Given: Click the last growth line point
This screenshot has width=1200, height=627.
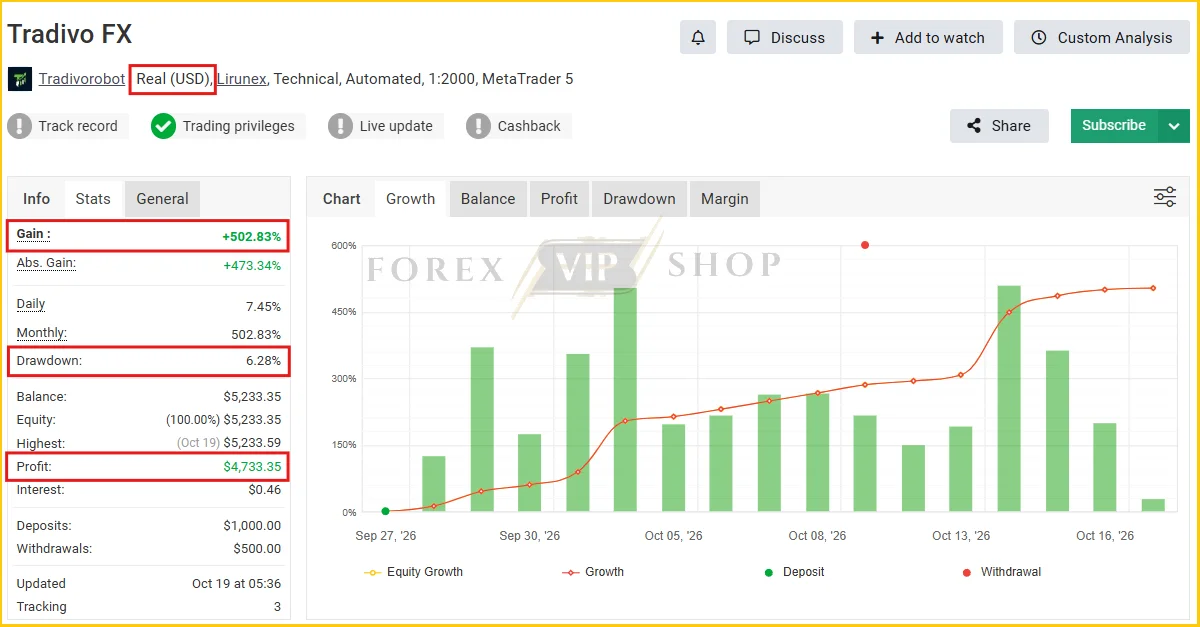Looking at the screenshot, I should 1153,288.
